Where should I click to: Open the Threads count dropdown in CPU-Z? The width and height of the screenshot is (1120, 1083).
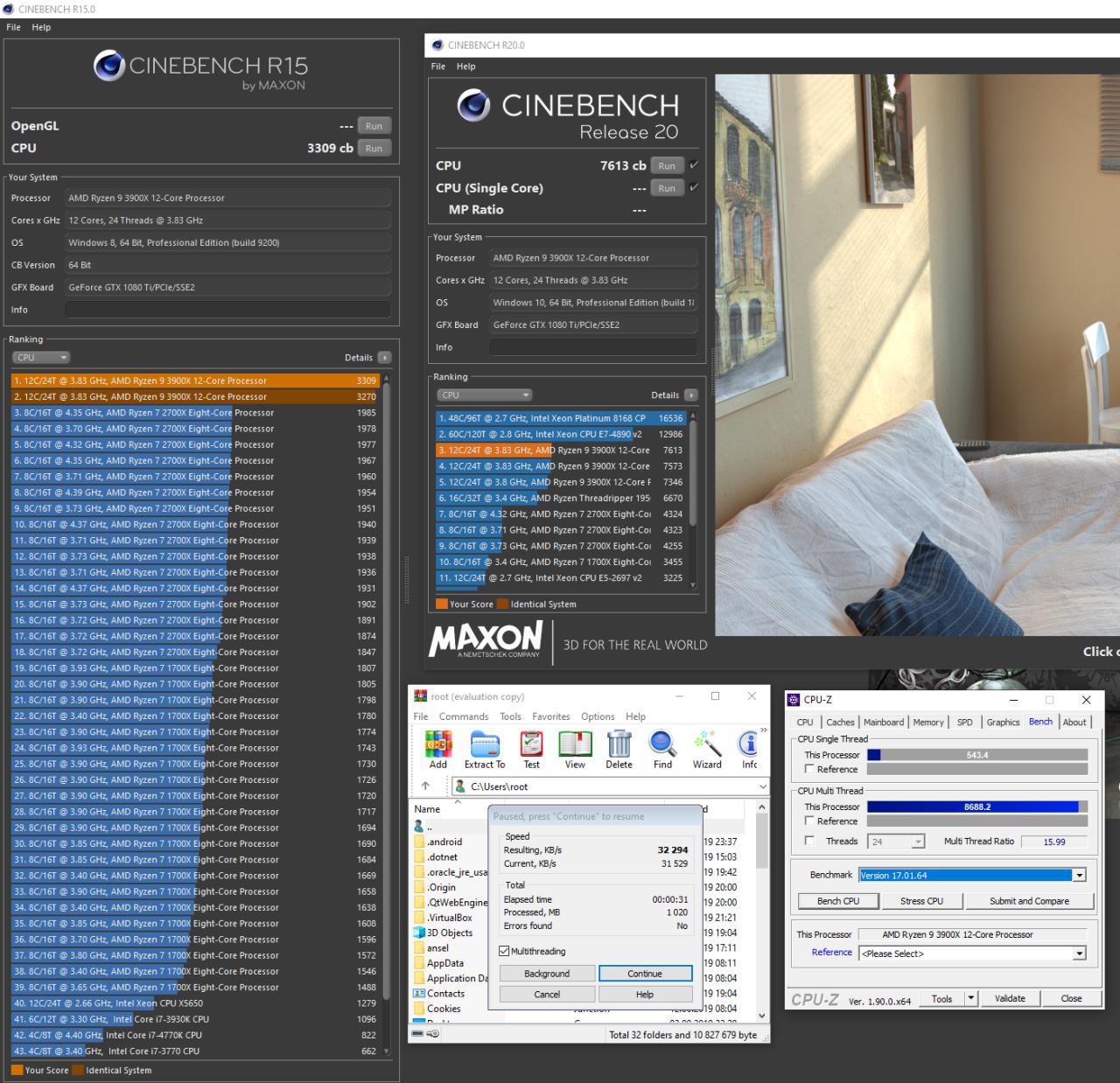(x=918, y=842)
